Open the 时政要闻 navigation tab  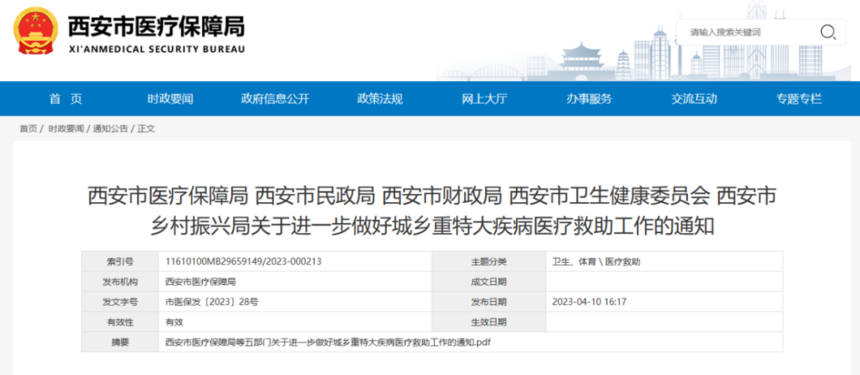coord(170,99)
